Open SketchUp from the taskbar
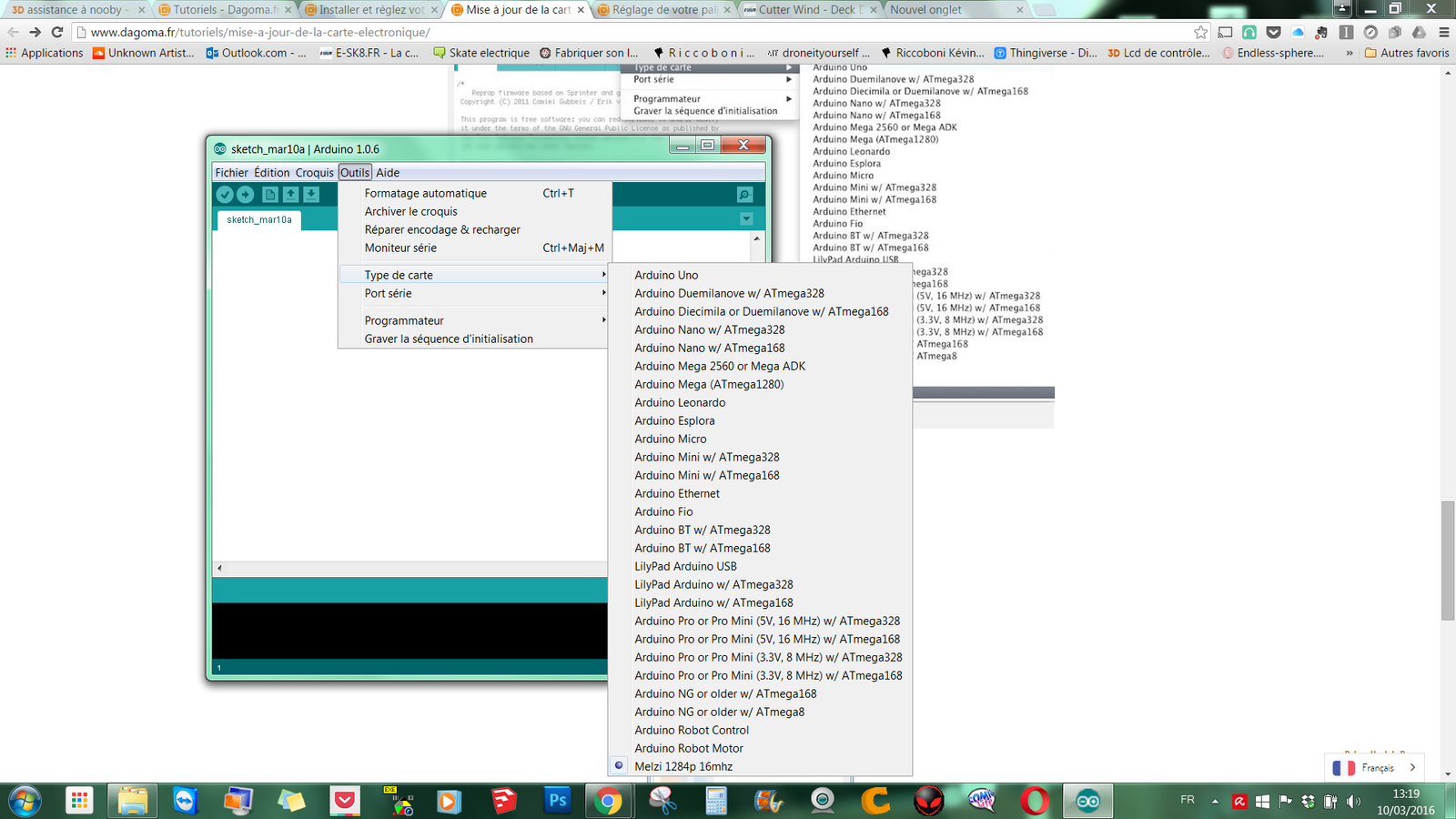Screen dimensions: 1456x819 (x=504, y=801)
